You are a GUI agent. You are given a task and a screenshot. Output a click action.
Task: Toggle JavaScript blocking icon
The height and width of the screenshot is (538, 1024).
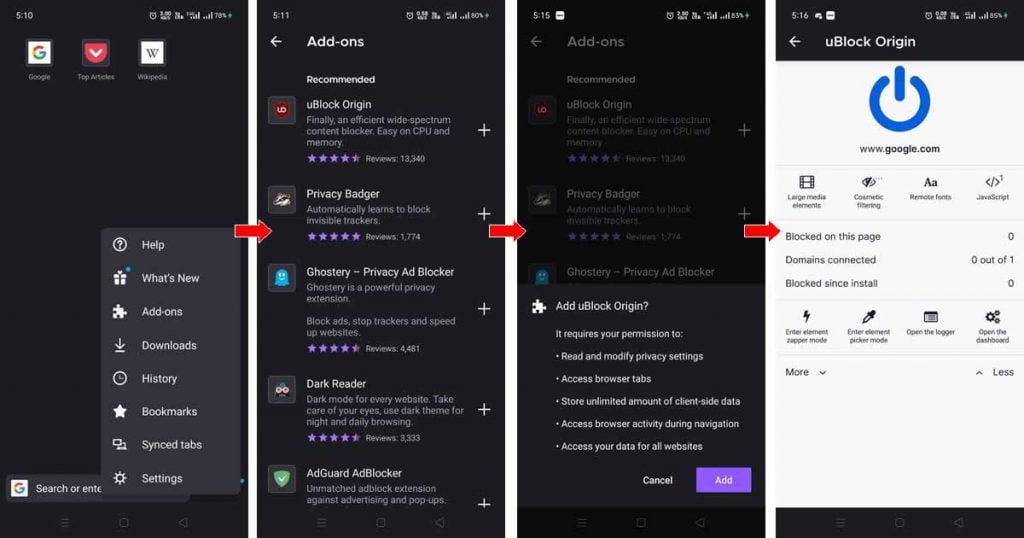pos(993,182)
